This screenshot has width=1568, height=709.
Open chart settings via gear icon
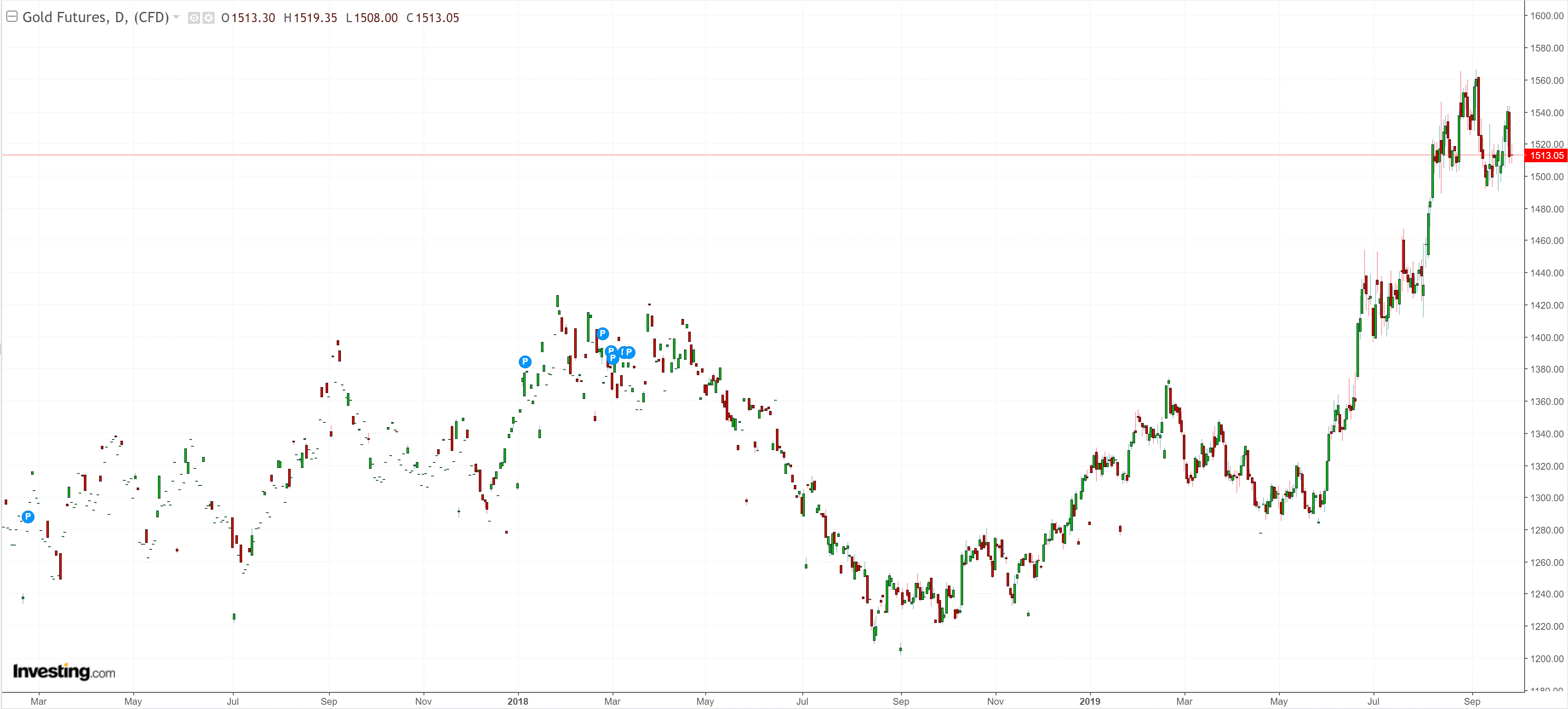pyautogui.click(x=208, y=18)
